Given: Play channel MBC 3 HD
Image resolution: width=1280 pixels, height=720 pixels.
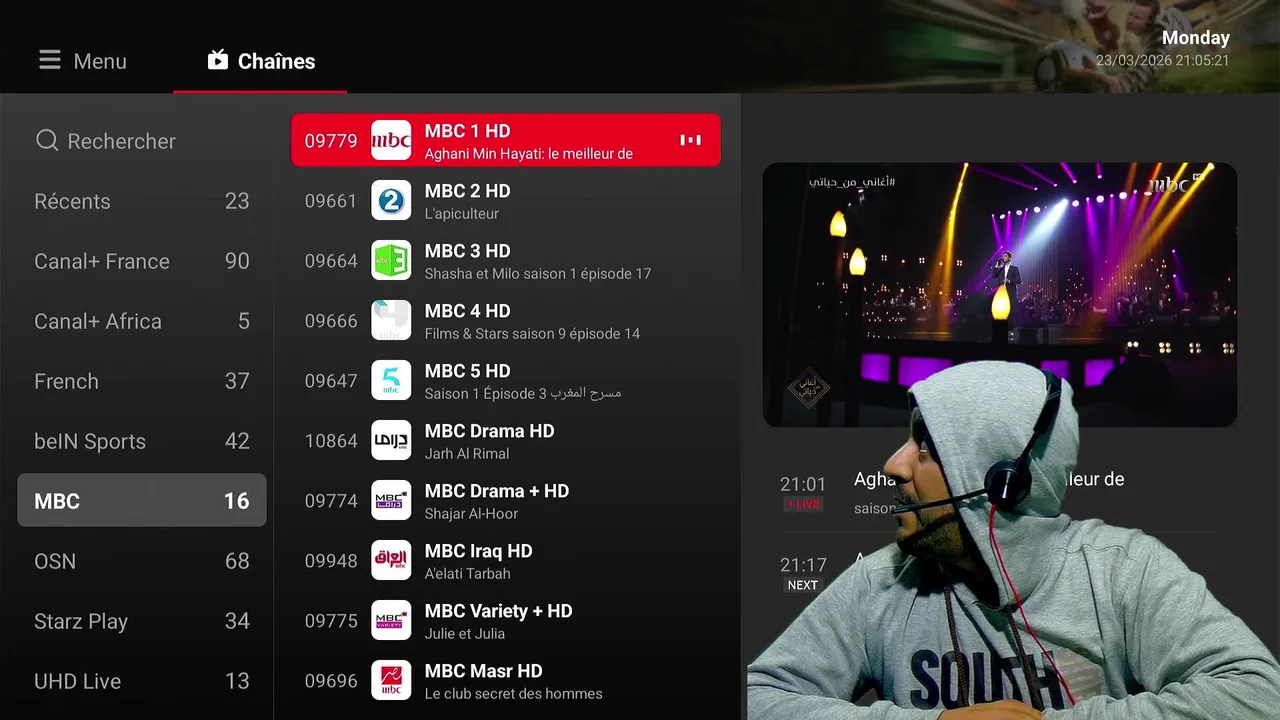Looking at the screenshot, I should [x=506, y=260].
